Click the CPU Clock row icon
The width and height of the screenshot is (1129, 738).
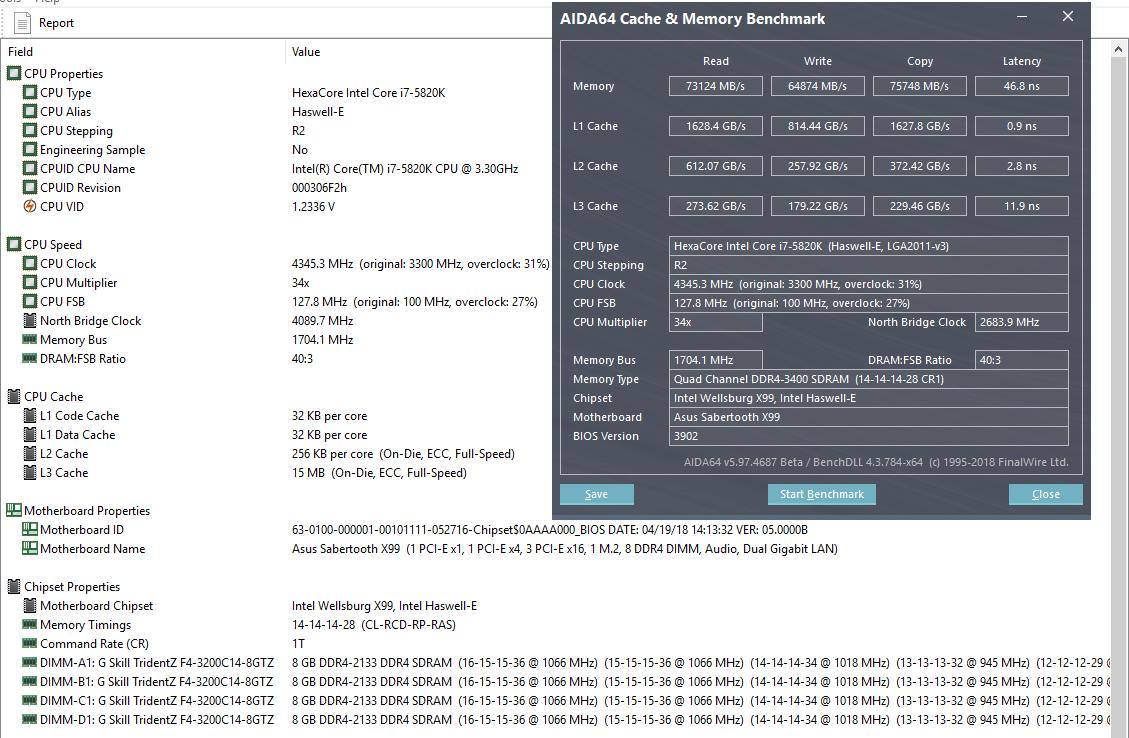30,264
